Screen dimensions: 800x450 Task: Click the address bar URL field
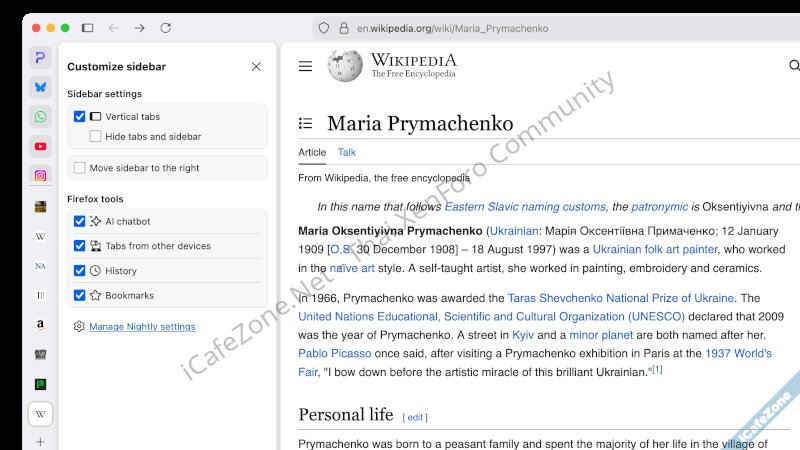pos(556,29)
